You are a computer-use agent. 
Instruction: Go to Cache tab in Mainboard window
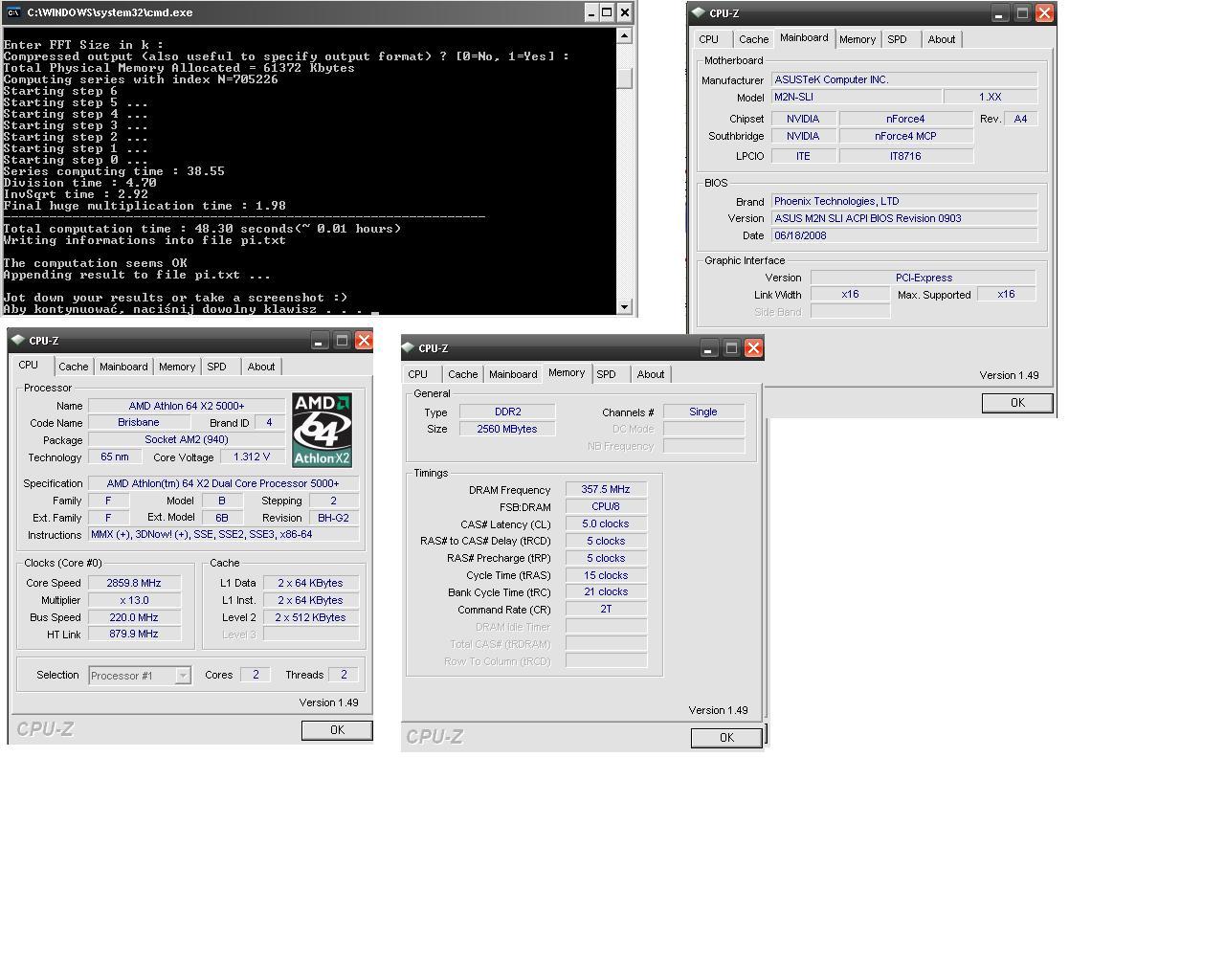(x=753, y=39)
